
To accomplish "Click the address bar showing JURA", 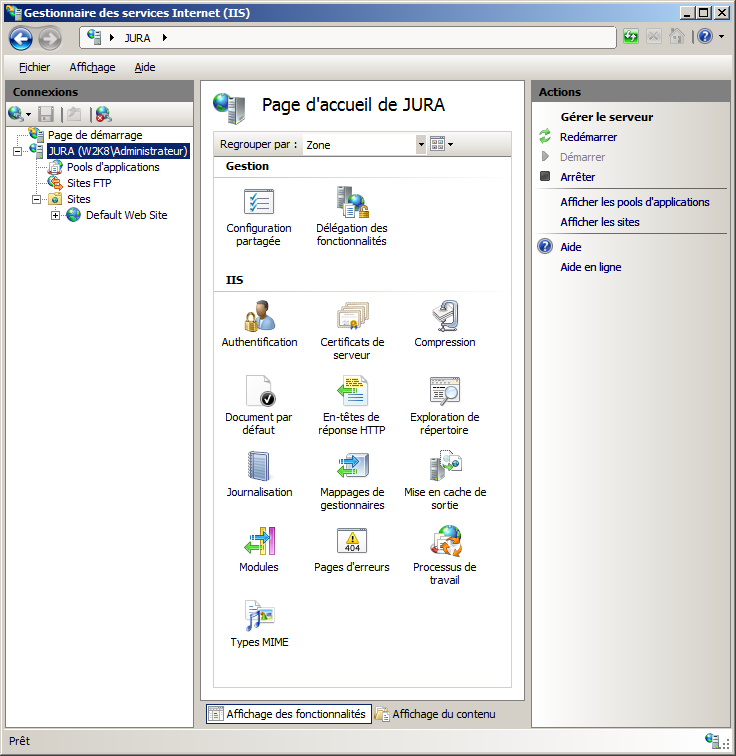I will 350,37.
